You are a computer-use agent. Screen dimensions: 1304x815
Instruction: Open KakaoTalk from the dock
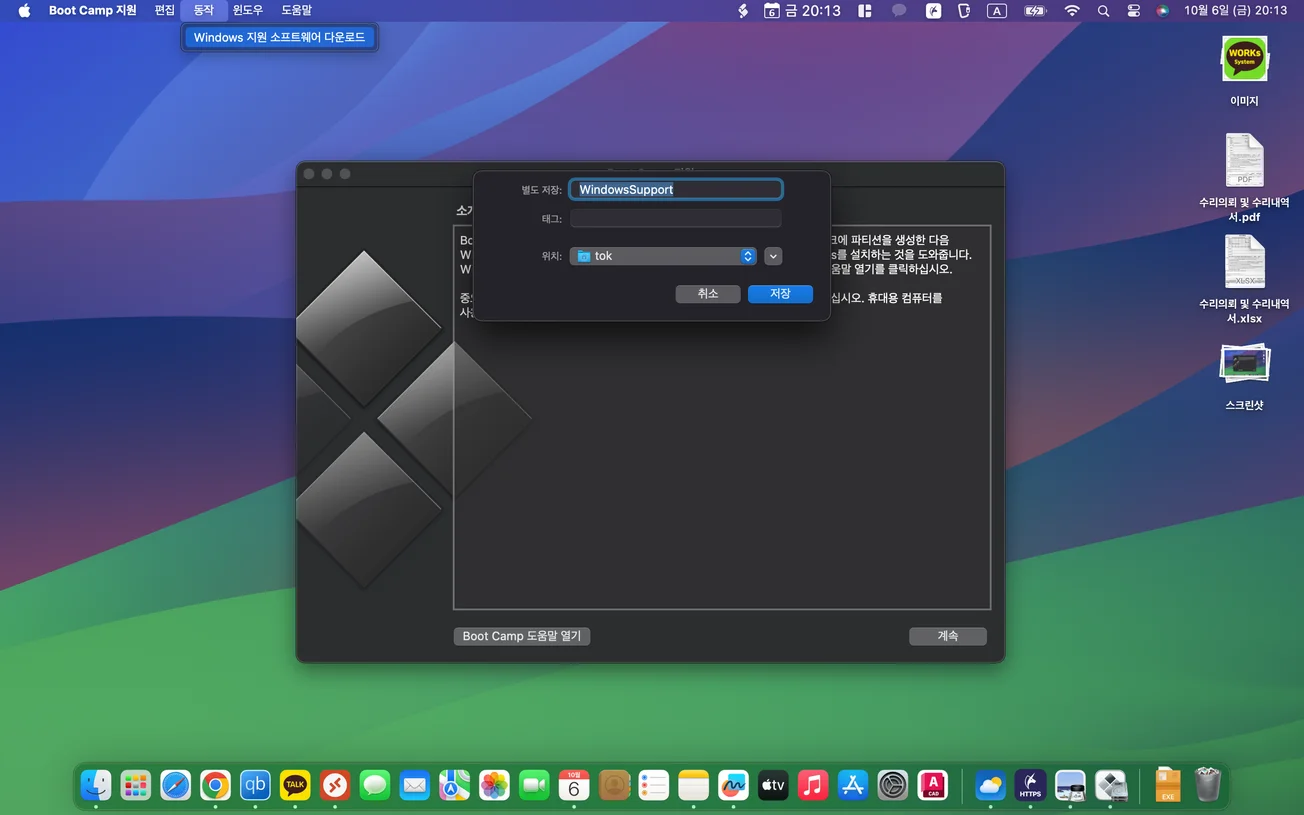pyautogui.click(x=295, y=785)
